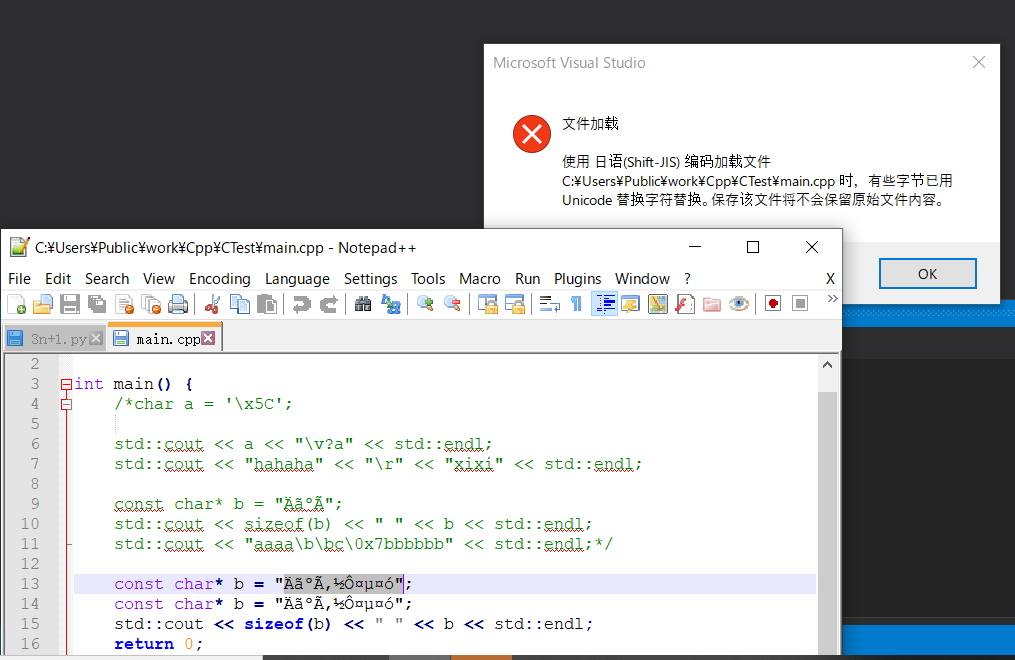Open Find with the binoculars icon
The height and width of the screenshot is (660, 1015).
pos(364,304)
